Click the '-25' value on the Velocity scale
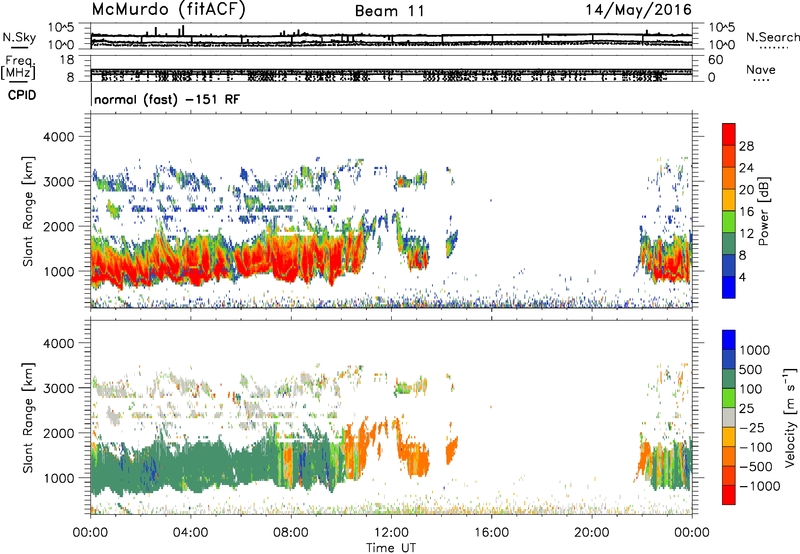Screen dimensions: 800x554 pyautogui.click(x=753, y=428)
